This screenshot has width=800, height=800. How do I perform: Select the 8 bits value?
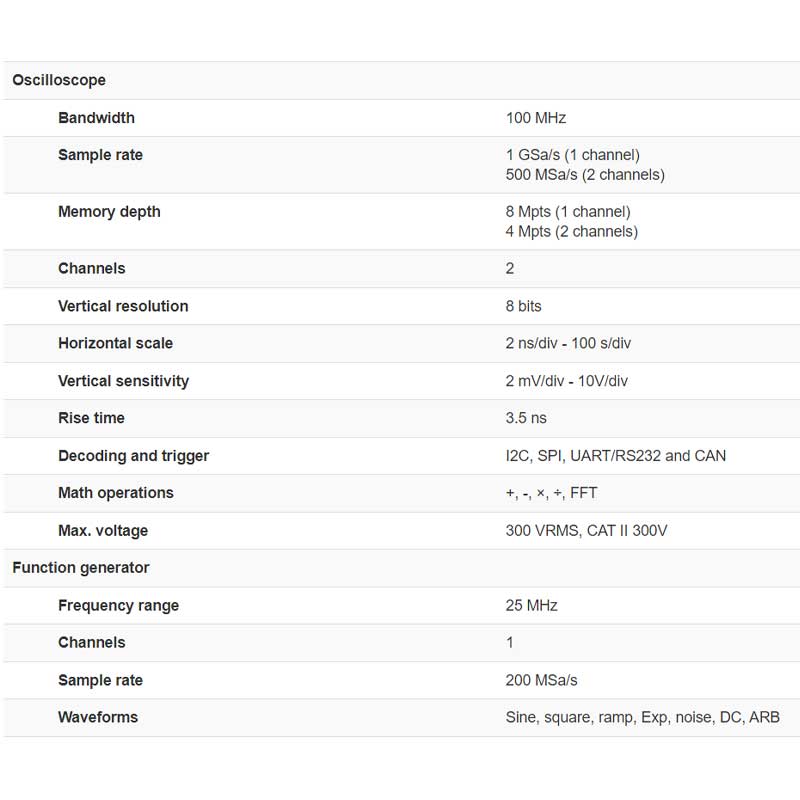pyautogui.click(x=523, y=306)
